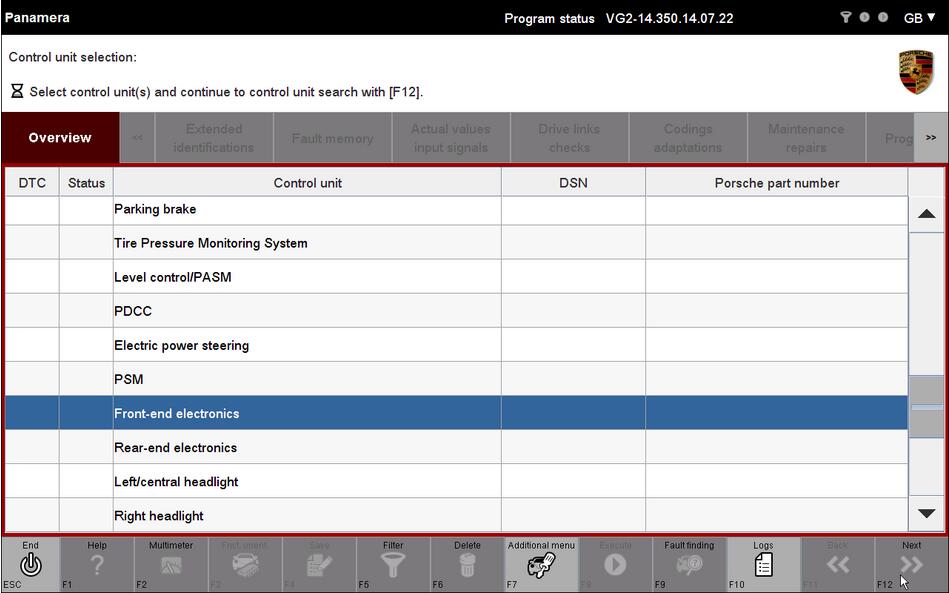
Task: Click the scrollbar up arrow
Action: tap(926, 214)
